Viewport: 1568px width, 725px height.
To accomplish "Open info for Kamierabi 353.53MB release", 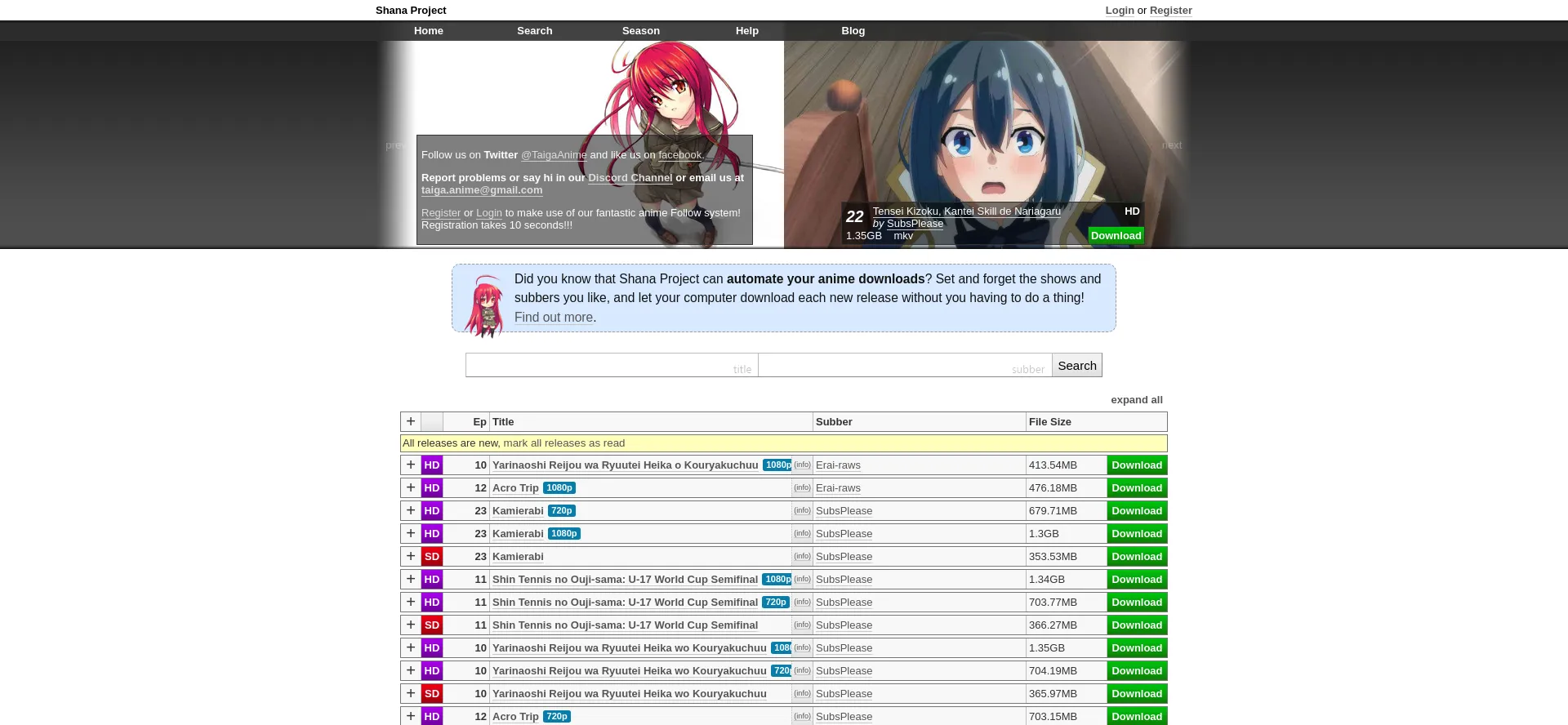I will (802, 556).
